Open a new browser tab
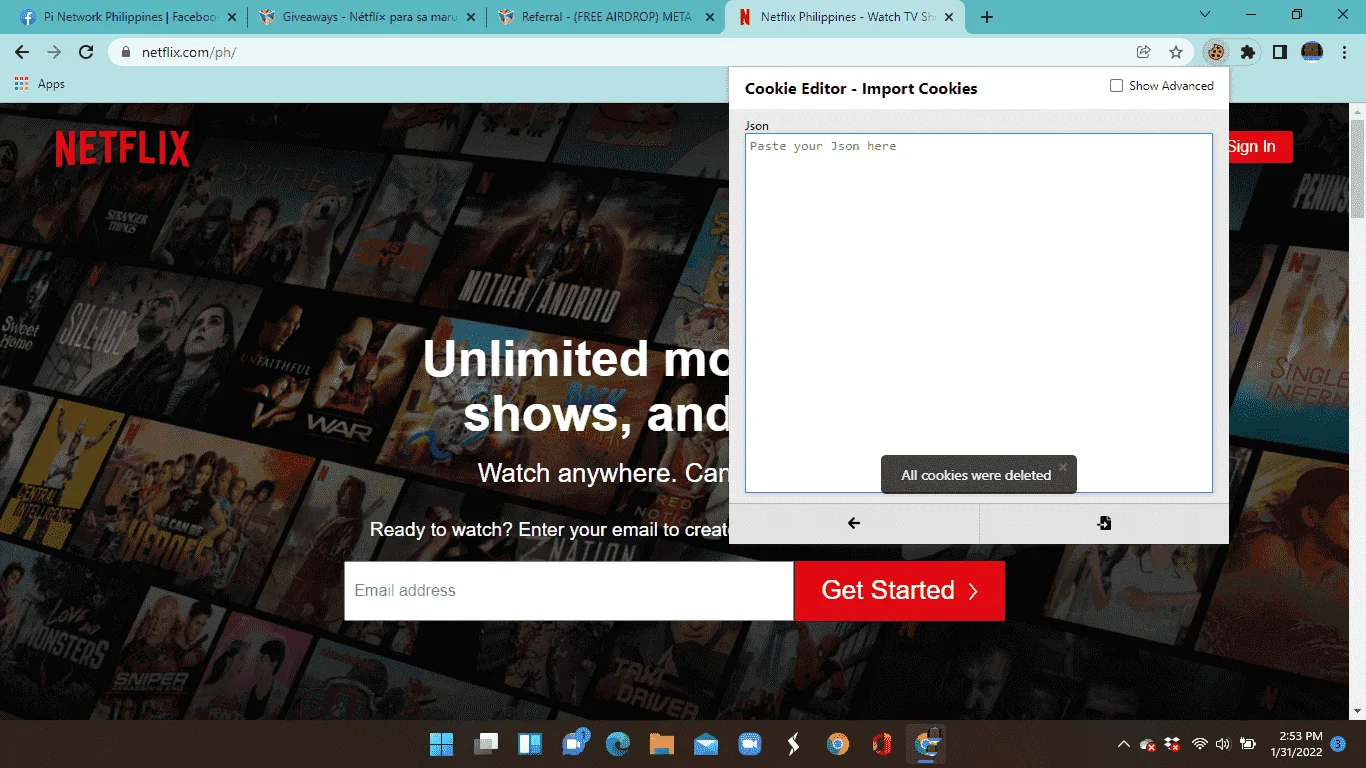This screenshot has width=1366, height=768. (x=987, y=17)
